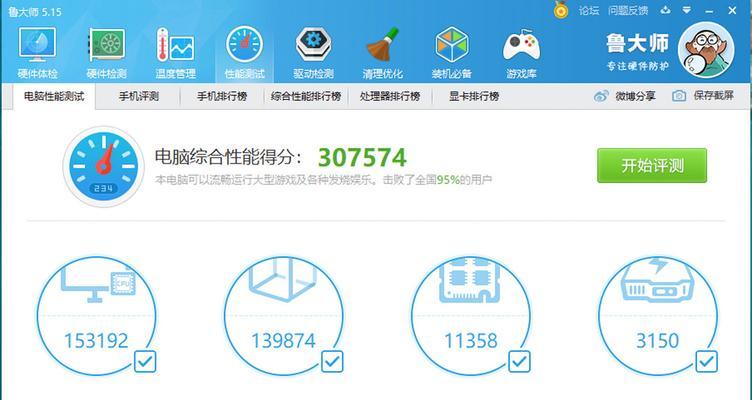The height and width of the screenshot is (400, 752).
Task: Click the camera screenshot icon
Action: point(679,96)
